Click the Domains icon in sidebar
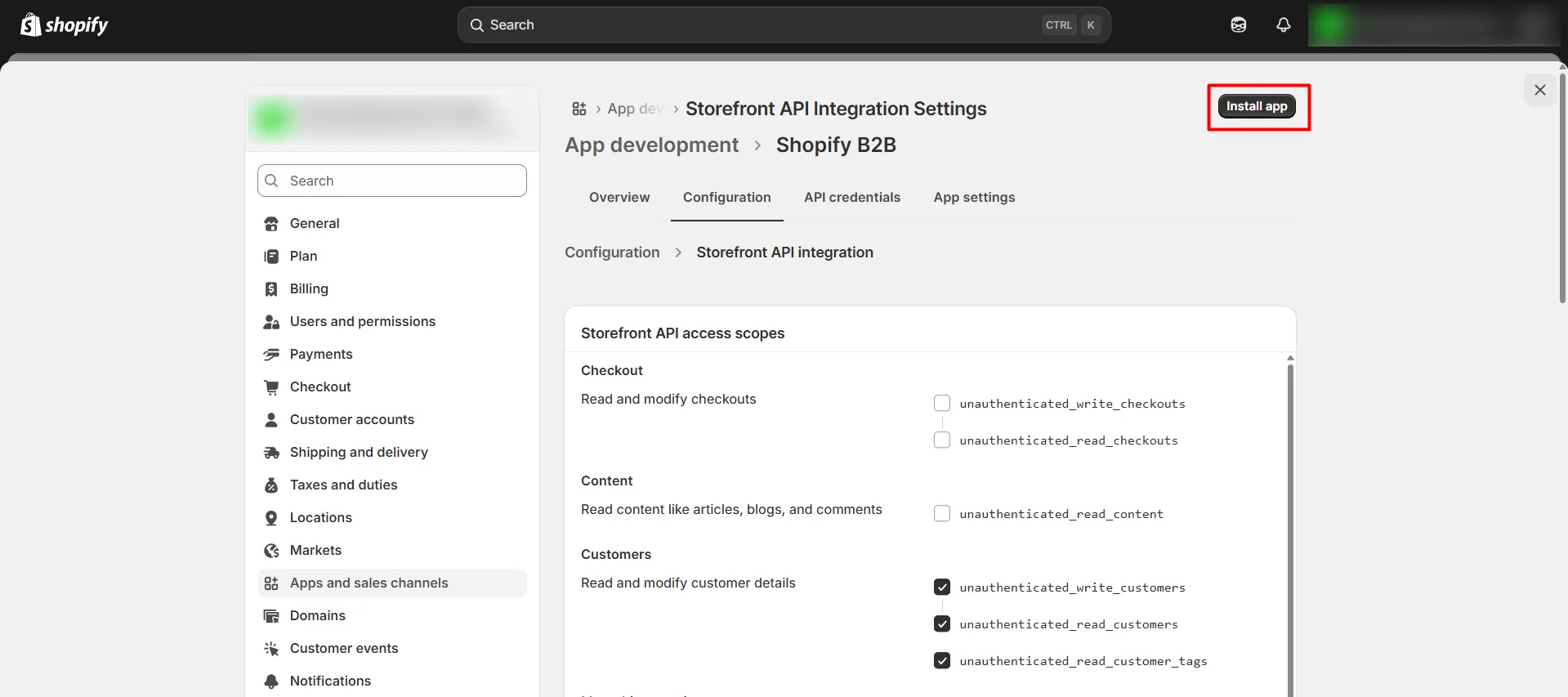Viewport: 1568px width, 697px height. click(271, 616)
